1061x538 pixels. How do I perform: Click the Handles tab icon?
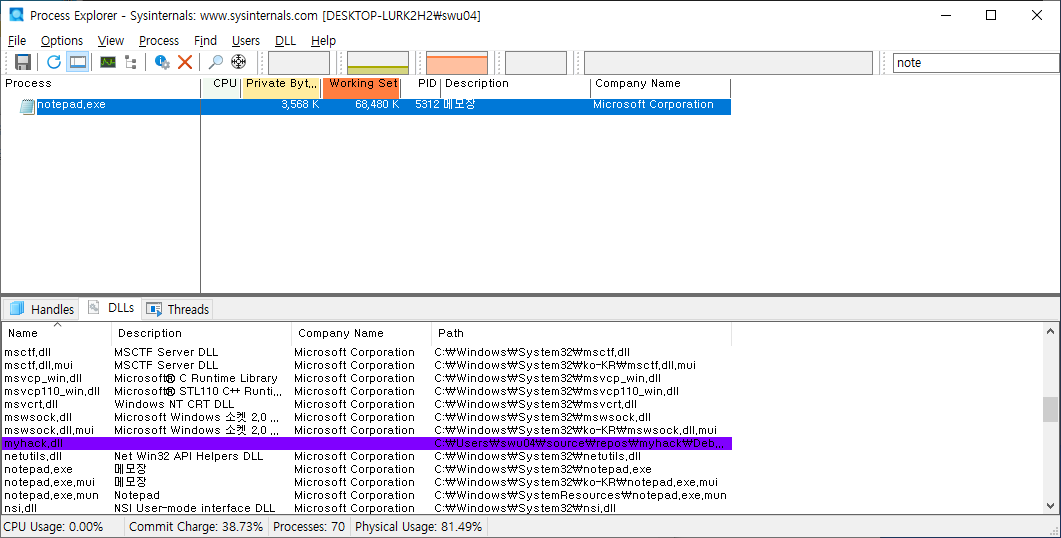(x=17, y=309)
